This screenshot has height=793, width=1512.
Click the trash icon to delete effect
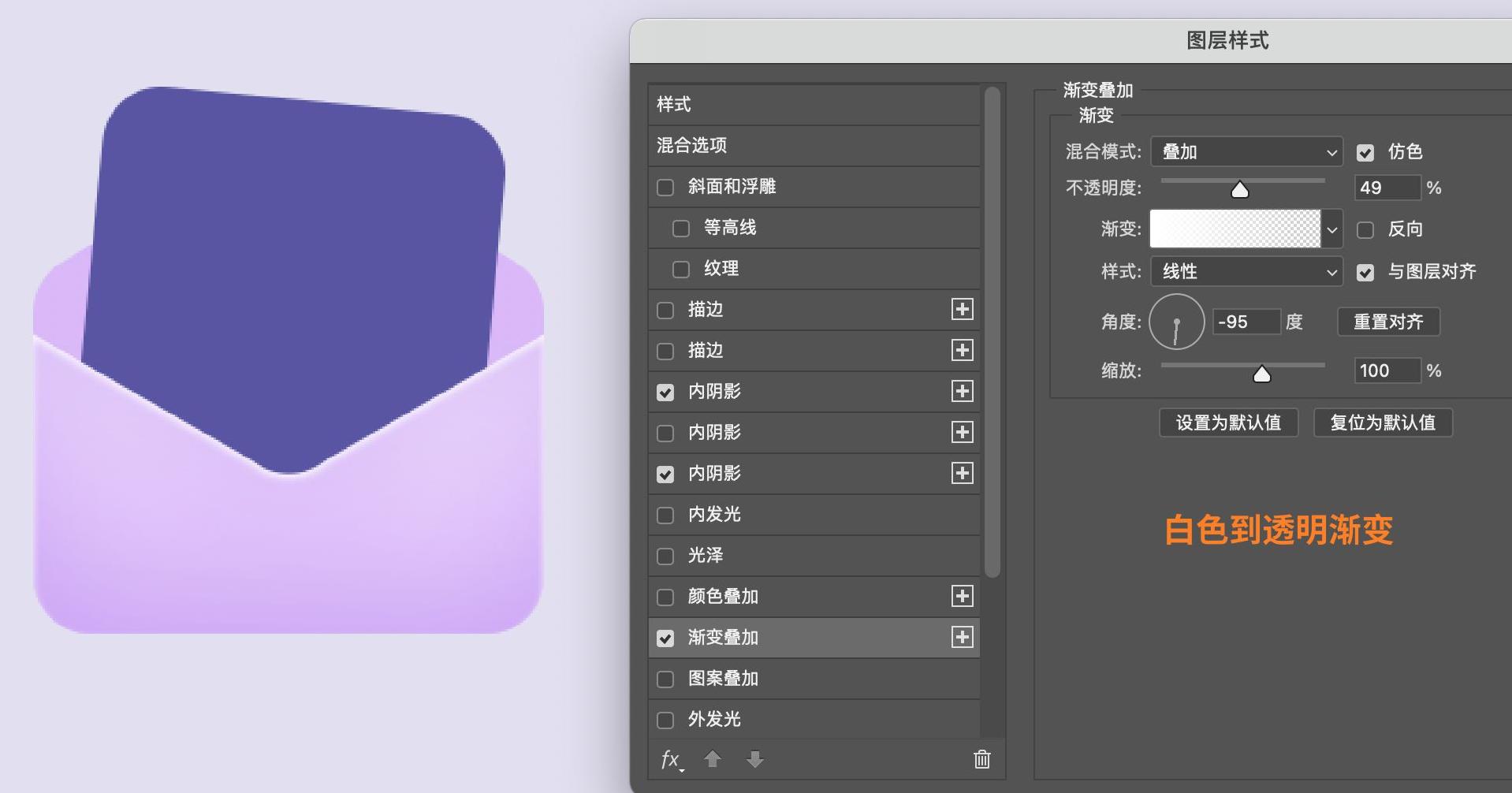click(981, 759)
